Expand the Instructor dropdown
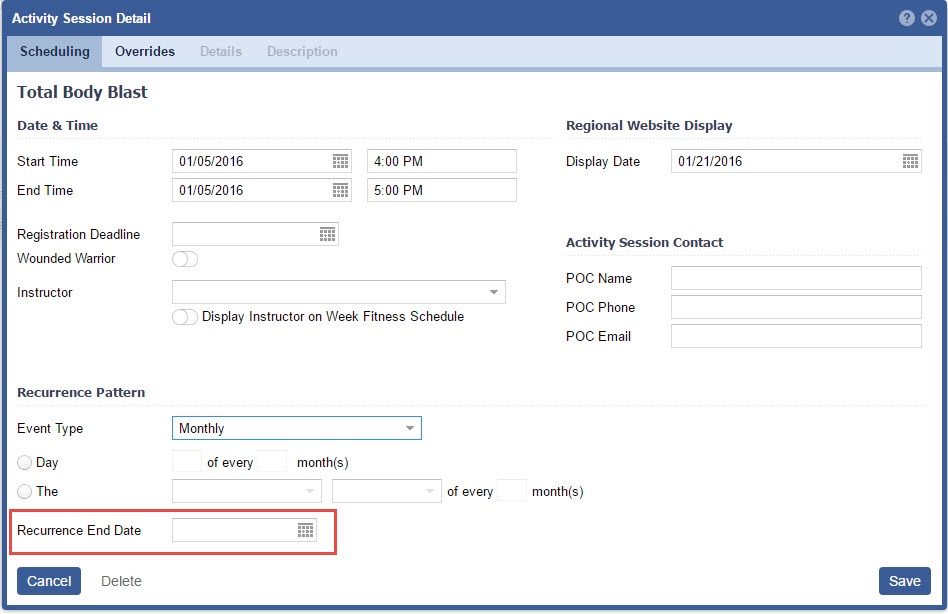948x614 pixels. tap(493, 292)
